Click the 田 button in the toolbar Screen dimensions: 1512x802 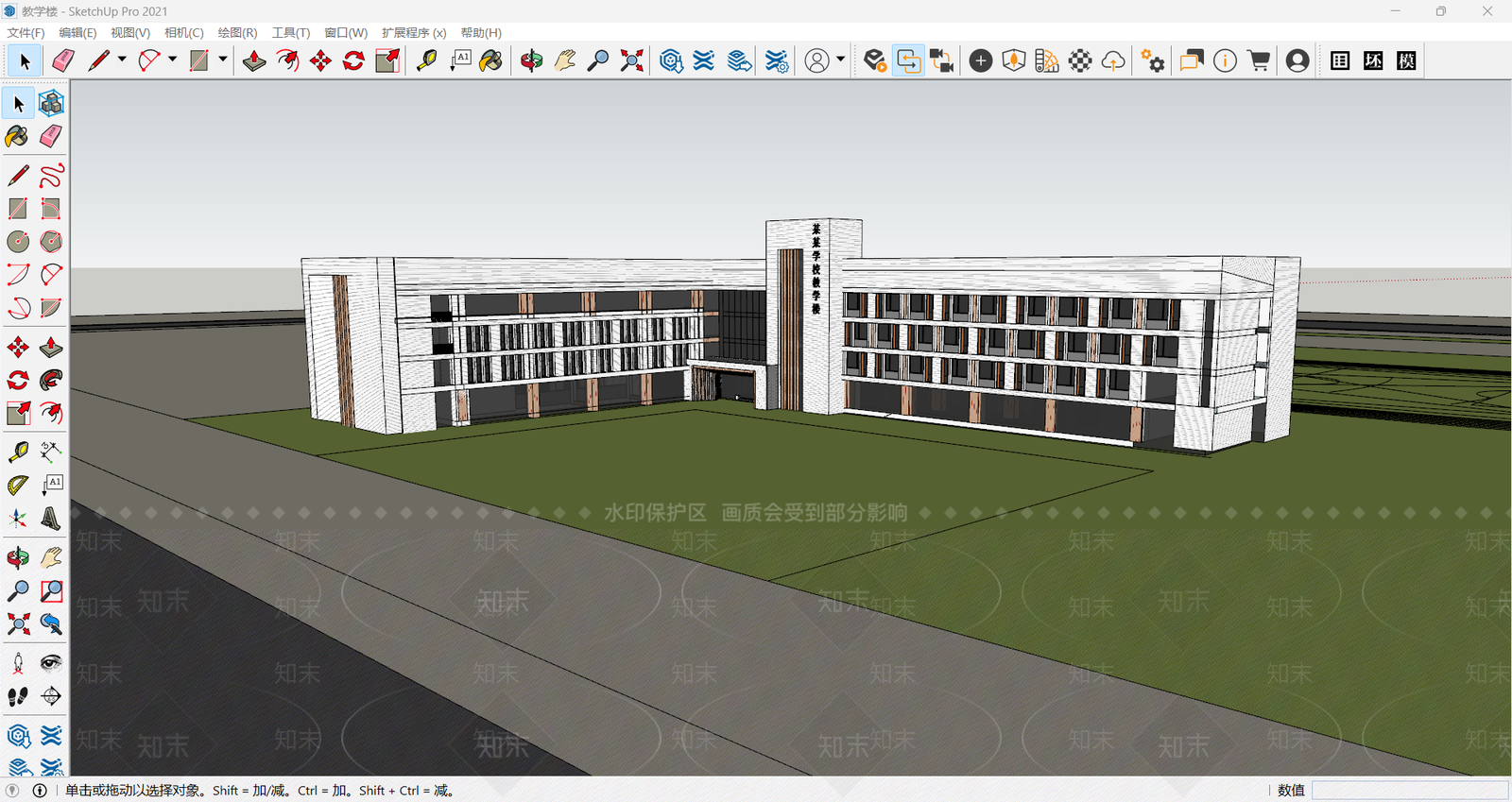tap(1340, 60)
